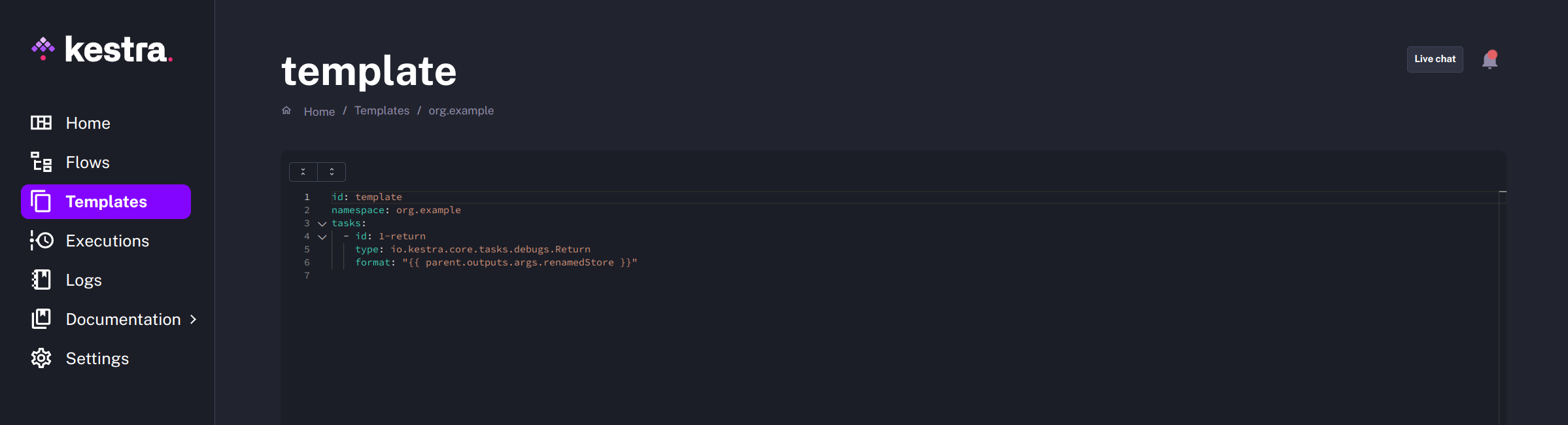The image size is (1568, 425).
Task: Open the Live chat button
Action: click(x=1435, y=59)
